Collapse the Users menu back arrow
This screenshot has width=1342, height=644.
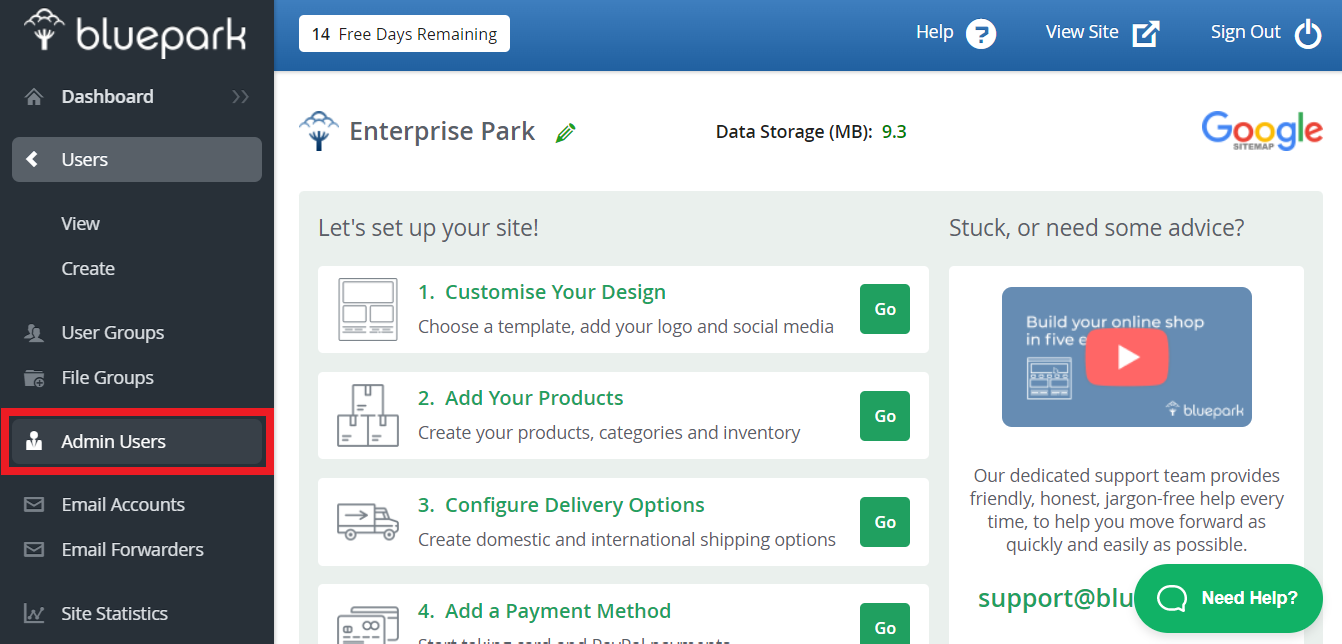33,160
